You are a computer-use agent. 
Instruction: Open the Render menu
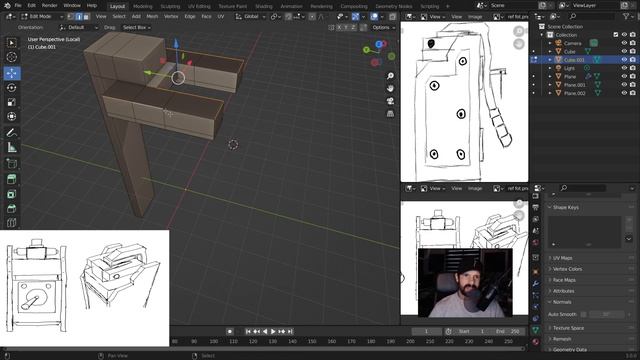coord(49,6)
